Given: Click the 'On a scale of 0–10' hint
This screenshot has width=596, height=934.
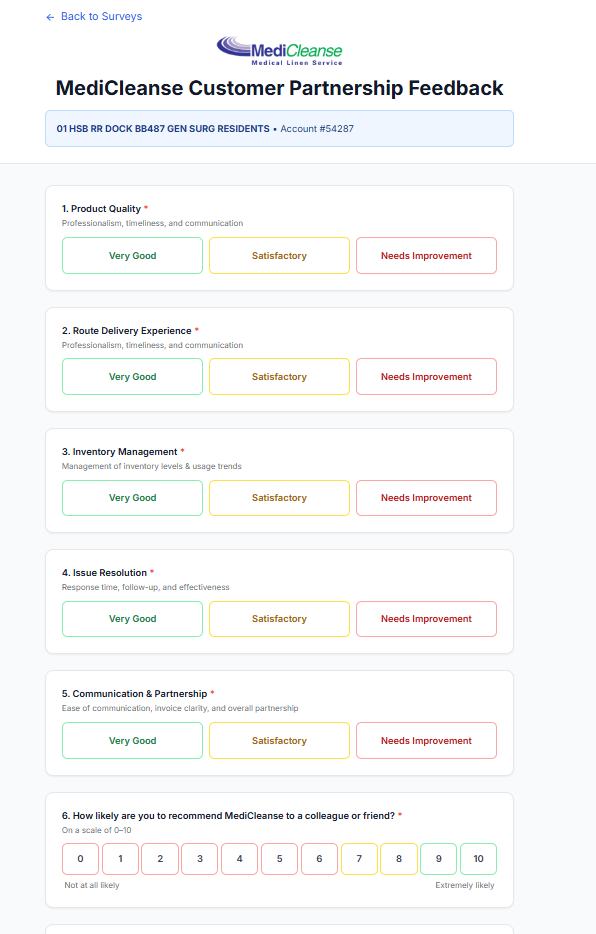Looking at the screenshot, I should coord(96,830).
